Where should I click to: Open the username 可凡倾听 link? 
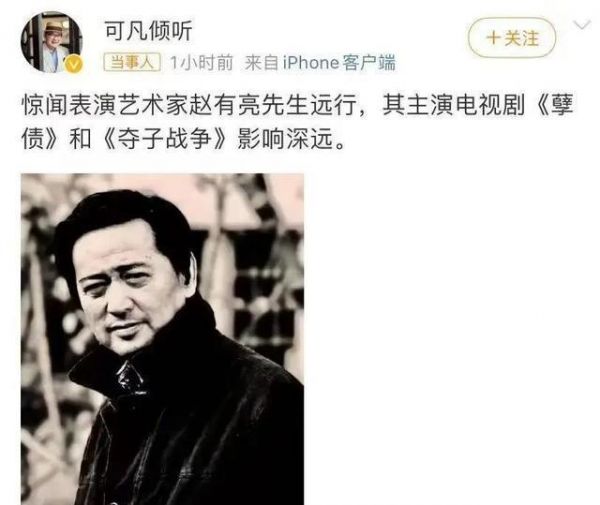(148, 31)
